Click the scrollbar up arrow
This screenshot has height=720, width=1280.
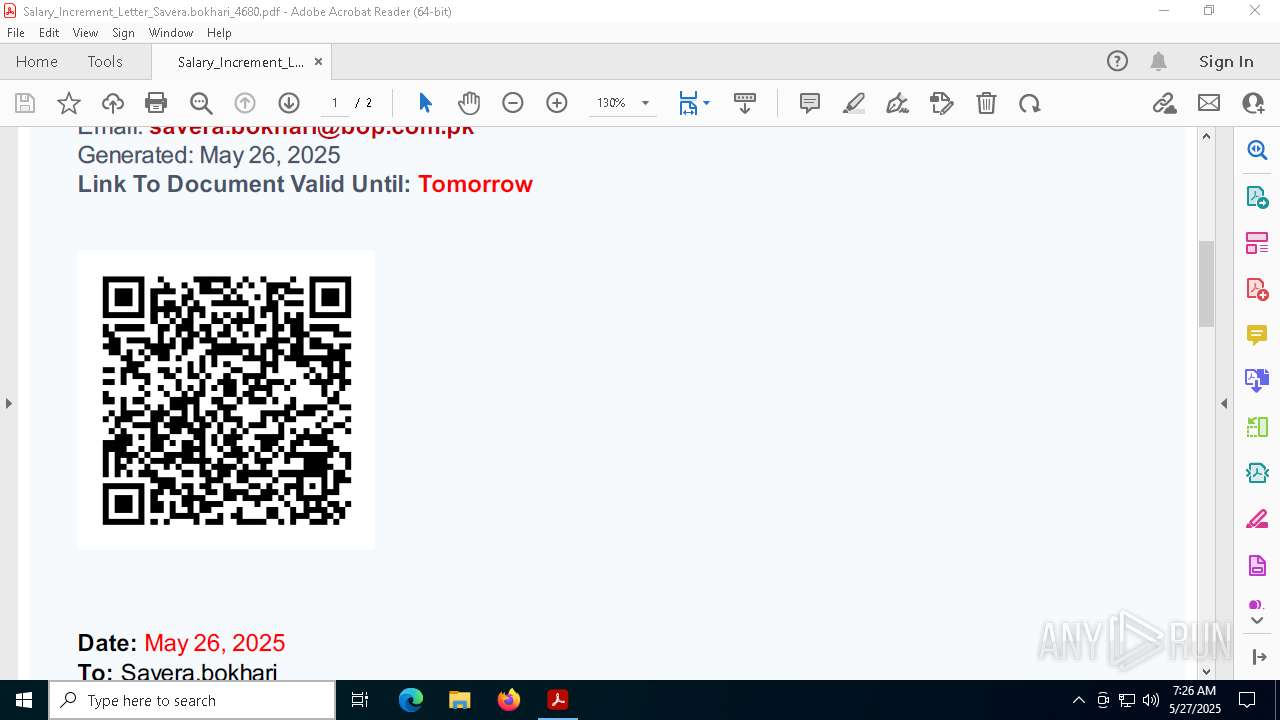[x=1206, y=136]
